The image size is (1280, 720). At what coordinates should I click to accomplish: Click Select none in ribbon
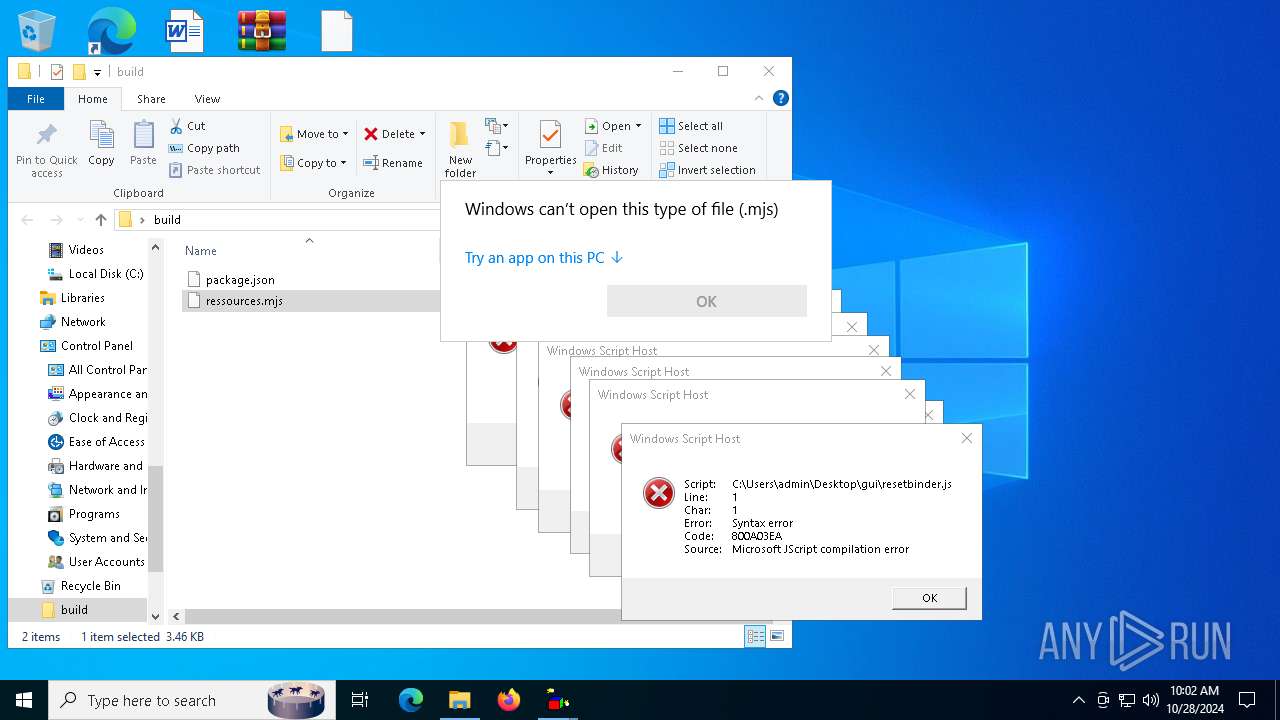point(698,148)
